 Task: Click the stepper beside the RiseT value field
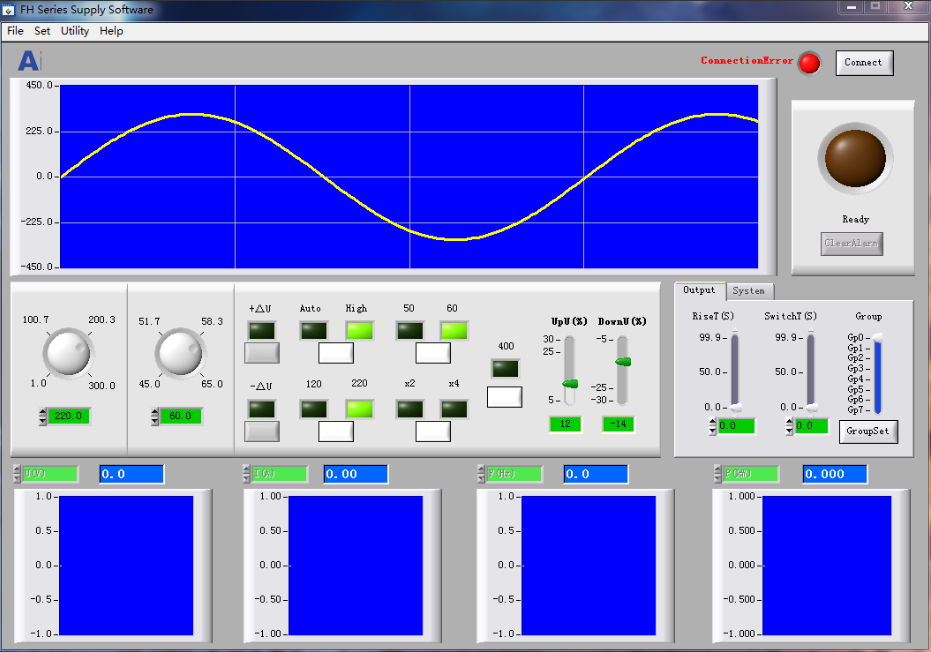click(712, 426)
